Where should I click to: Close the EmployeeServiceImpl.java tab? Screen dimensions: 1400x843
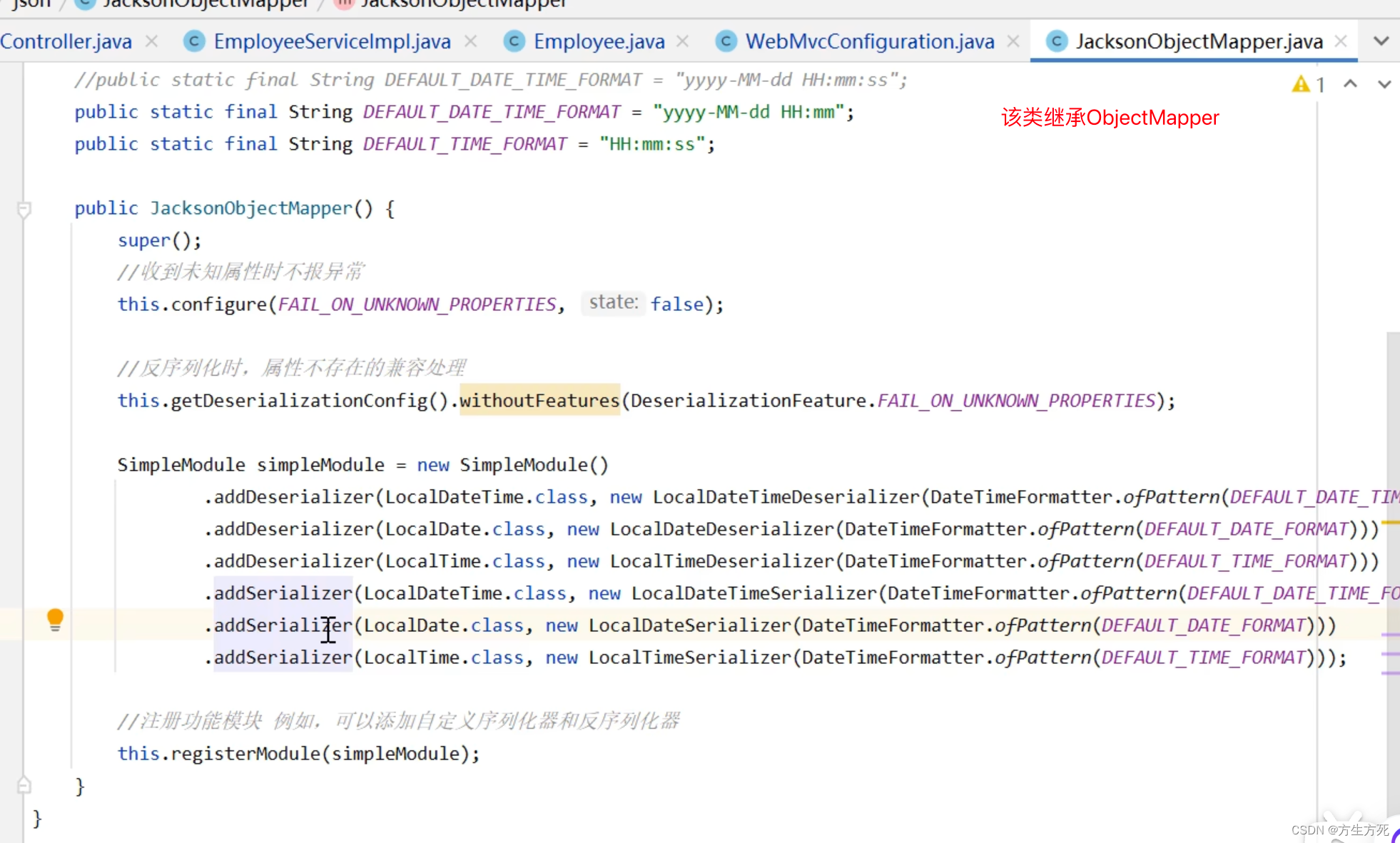pos(470,41)
